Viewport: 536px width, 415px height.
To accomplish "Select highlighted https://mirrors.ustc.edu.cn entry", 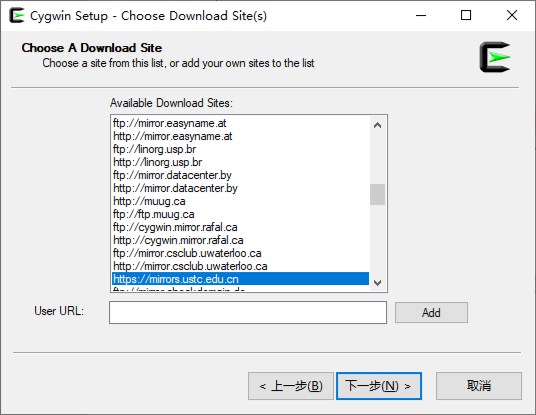I will [x=240, y=279].
